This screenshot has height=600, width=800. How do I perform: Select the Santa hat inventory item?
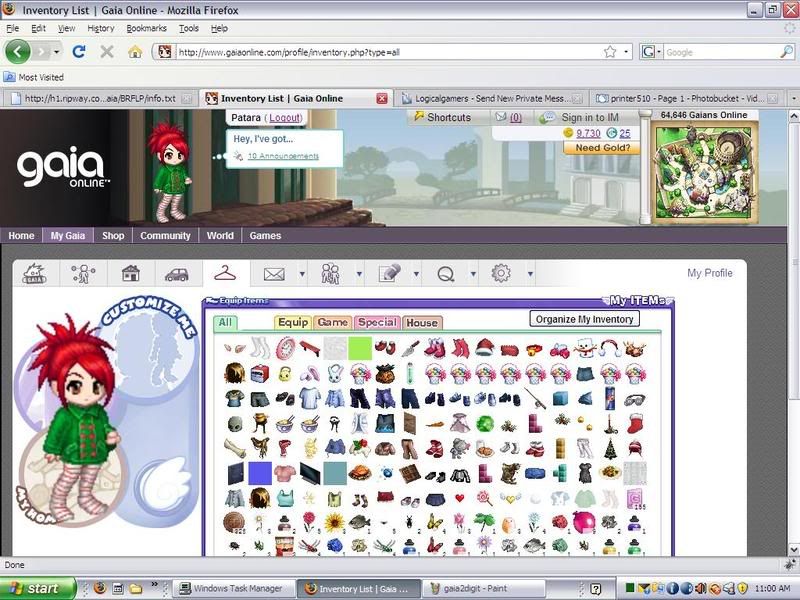485,348
